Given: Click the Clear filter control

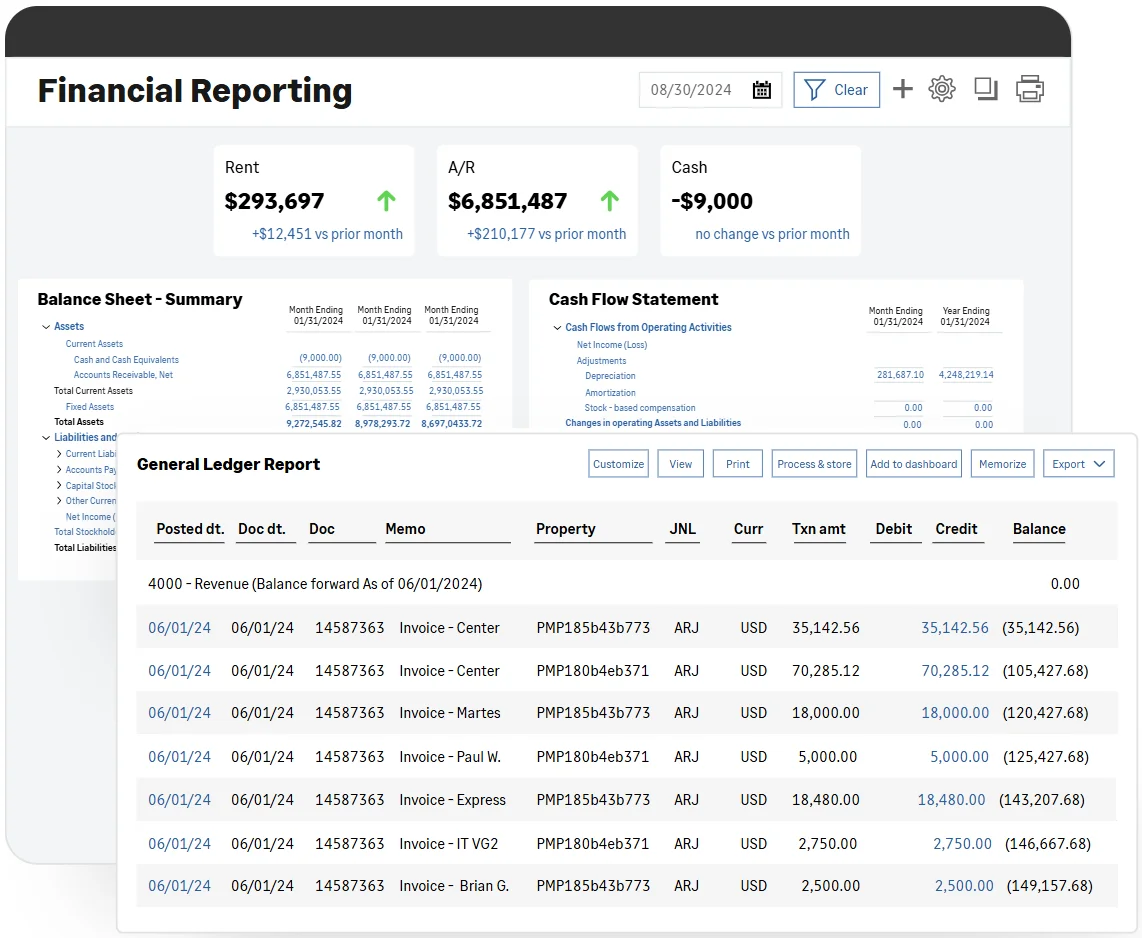Looking at the screenshot, I should 836,89.
